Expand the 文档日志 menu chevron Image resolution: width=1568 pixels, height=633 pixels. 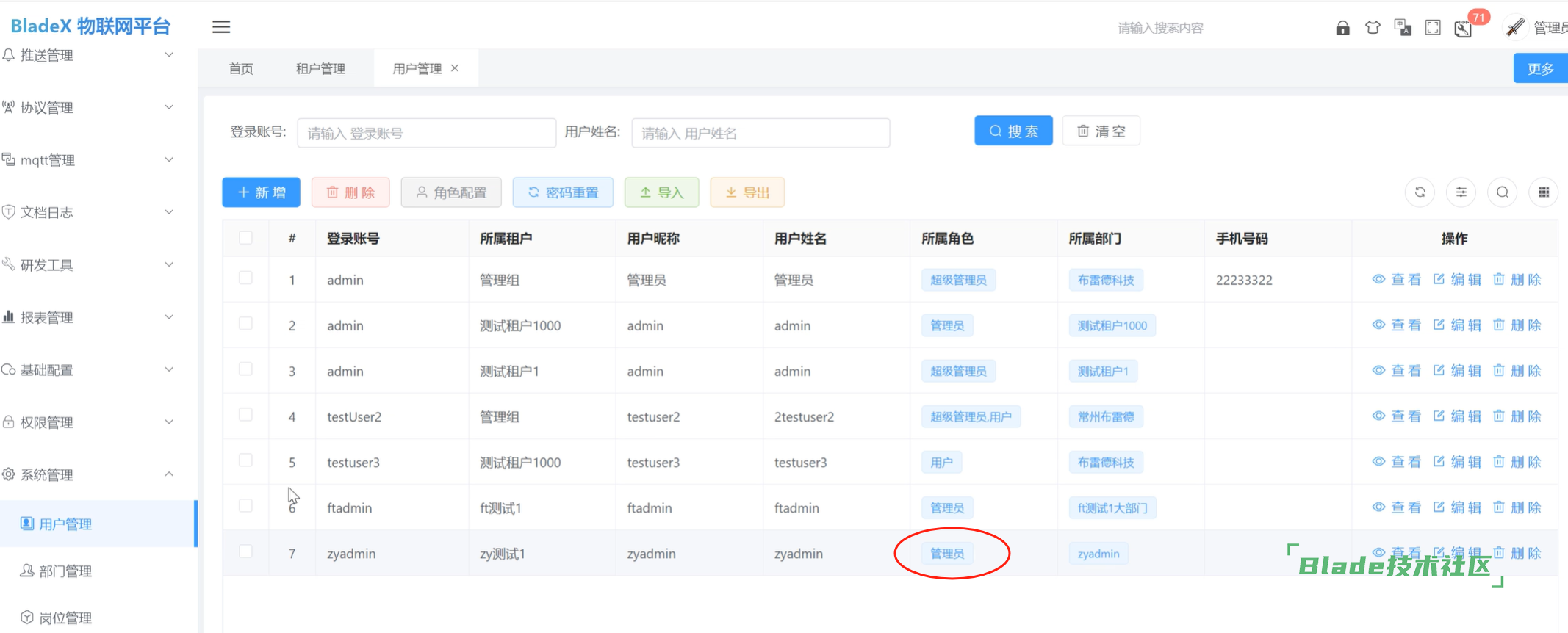169,212
